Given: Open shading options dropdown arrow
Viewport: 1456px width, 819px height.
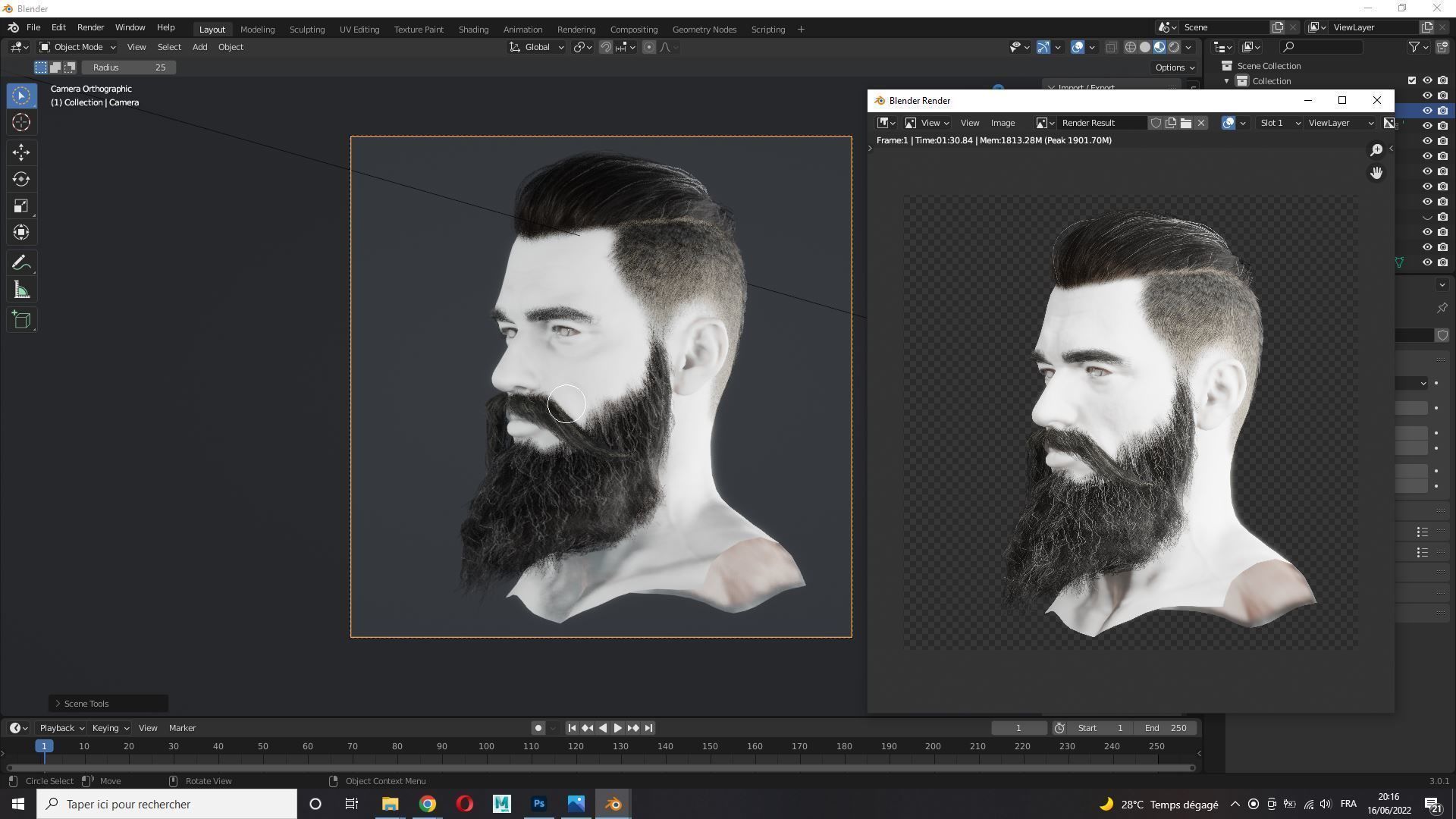Looking at the screenshot, I should click(1189, 47).
